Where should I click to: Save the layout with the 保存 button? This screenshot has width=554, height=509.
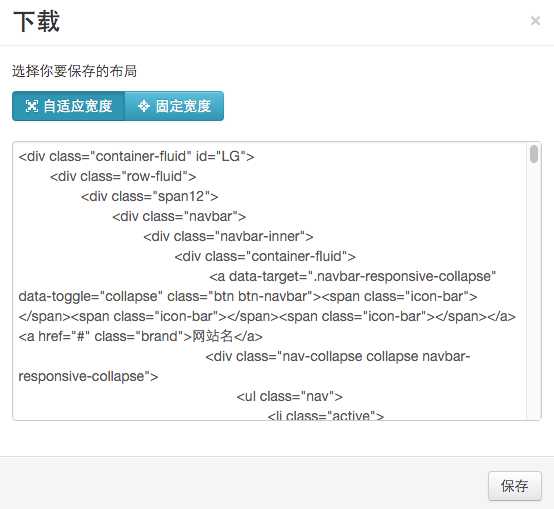pyautogui.click(x=514, y=486)
